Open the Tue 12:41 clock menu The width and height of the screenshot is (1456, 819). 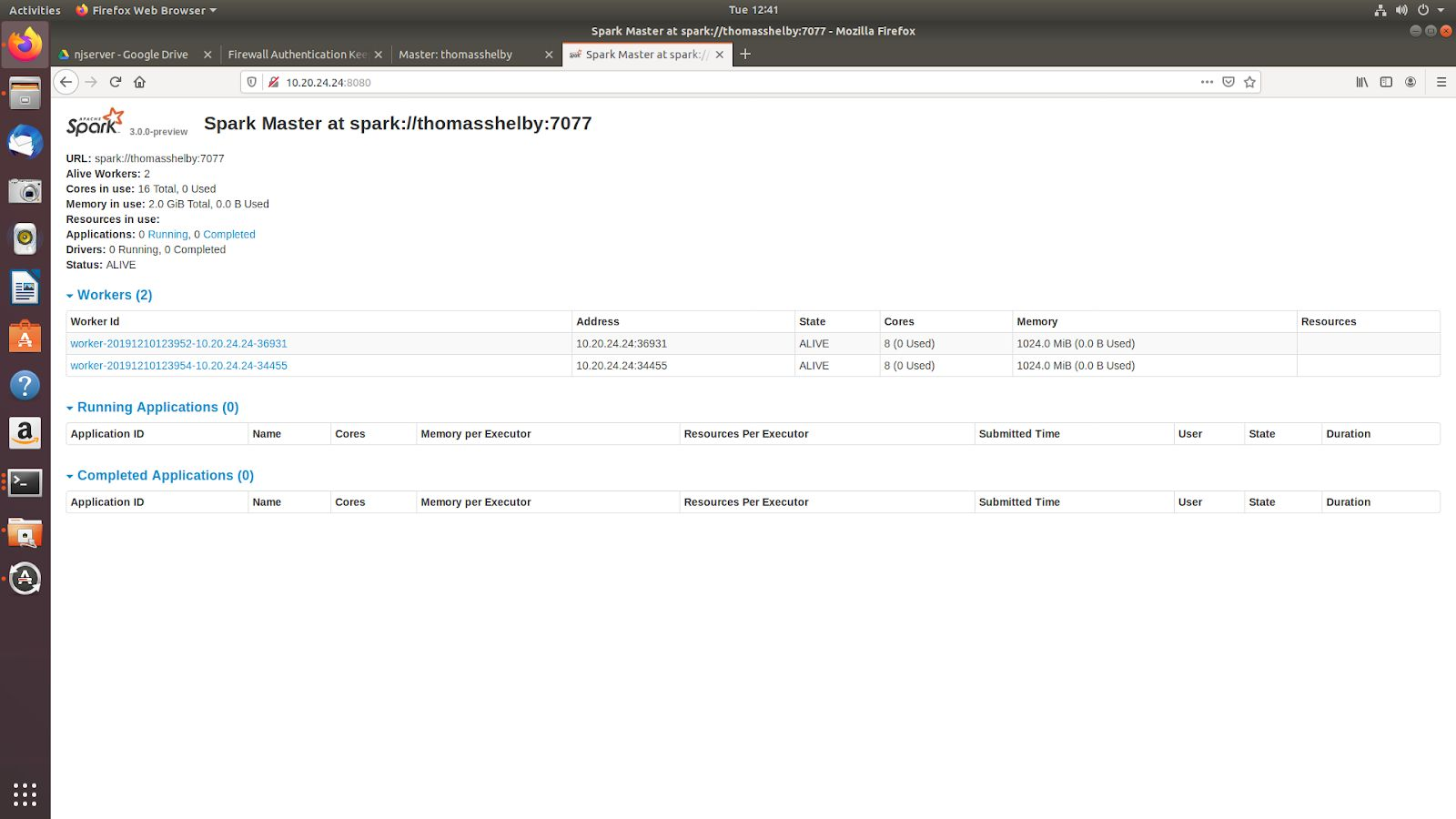tap(753, 10)
